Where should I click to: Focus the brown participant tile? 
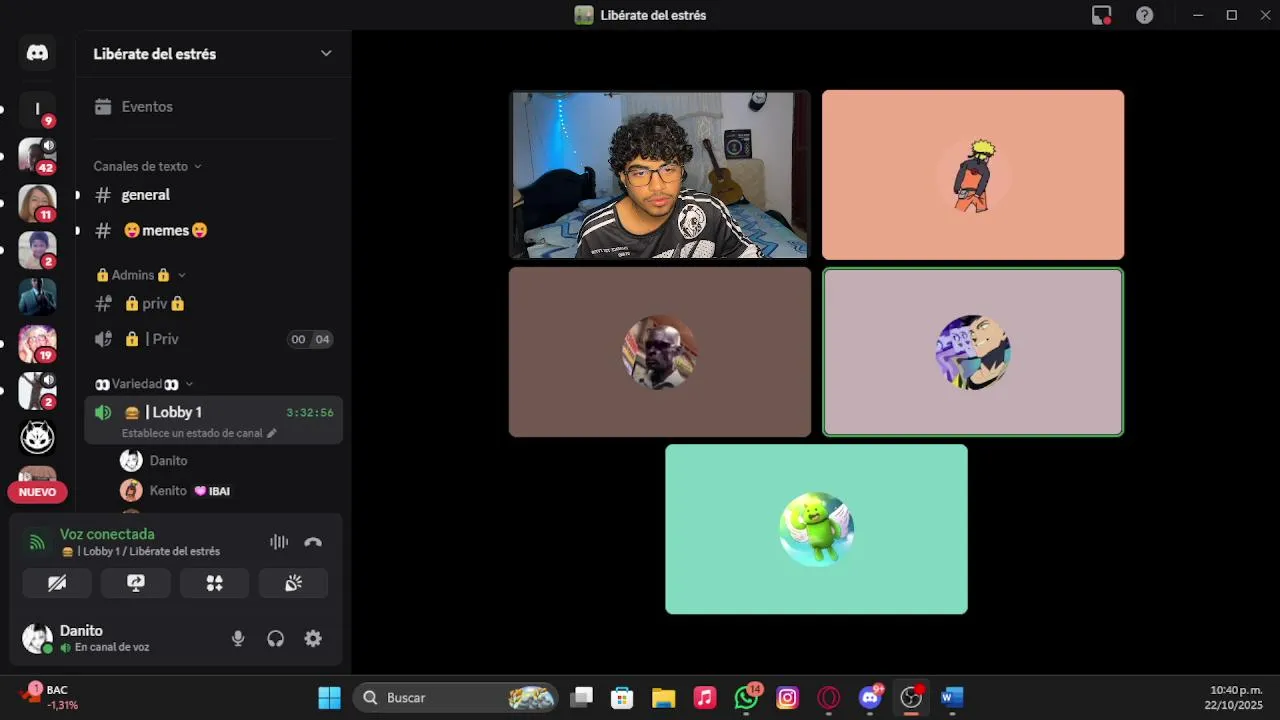click(x=660, y=352)
